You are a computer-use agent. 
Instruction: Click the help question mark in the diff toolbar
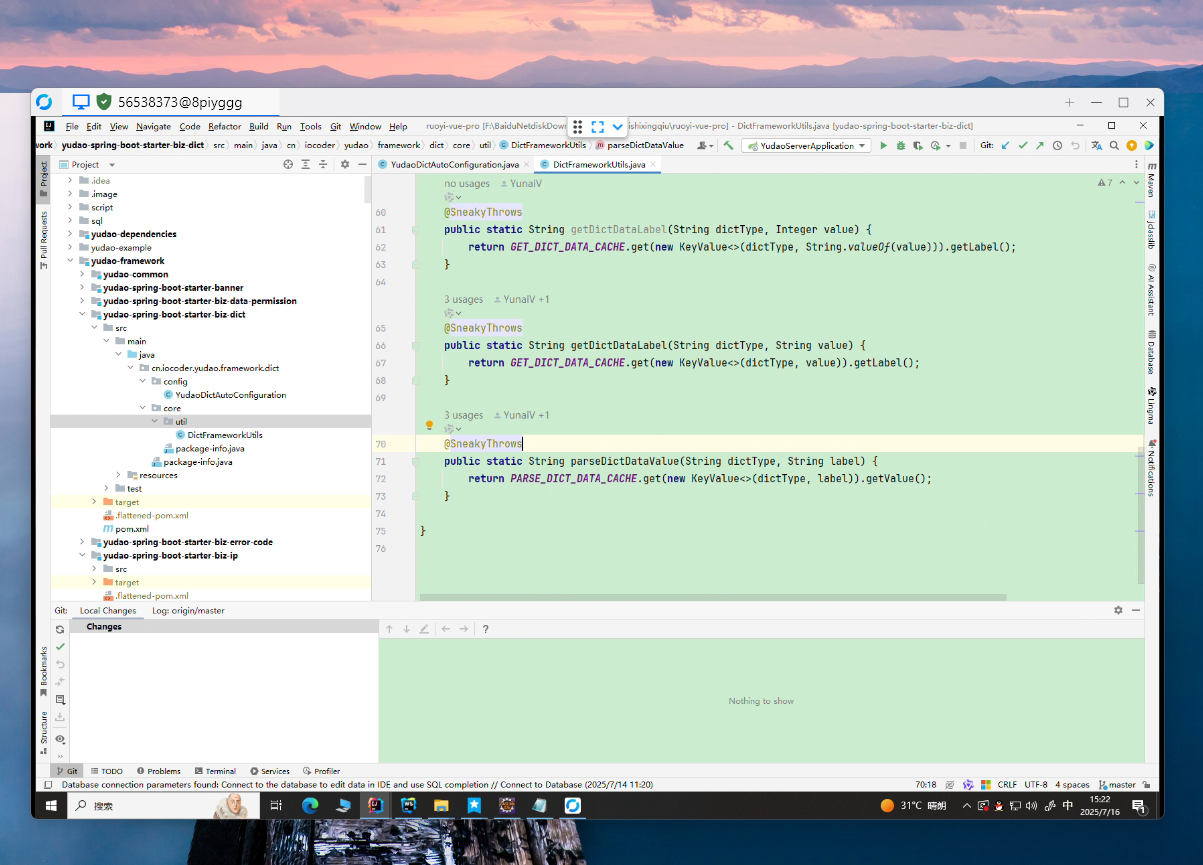(x=485, y=629)
